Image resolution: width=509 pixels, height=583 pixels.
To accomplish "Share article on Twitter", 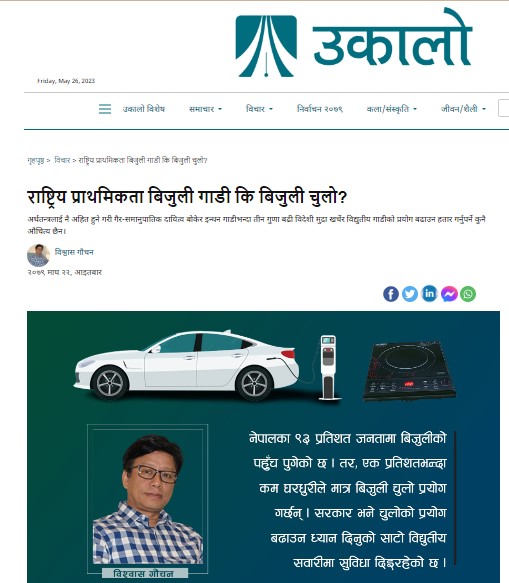I will 410,294.
